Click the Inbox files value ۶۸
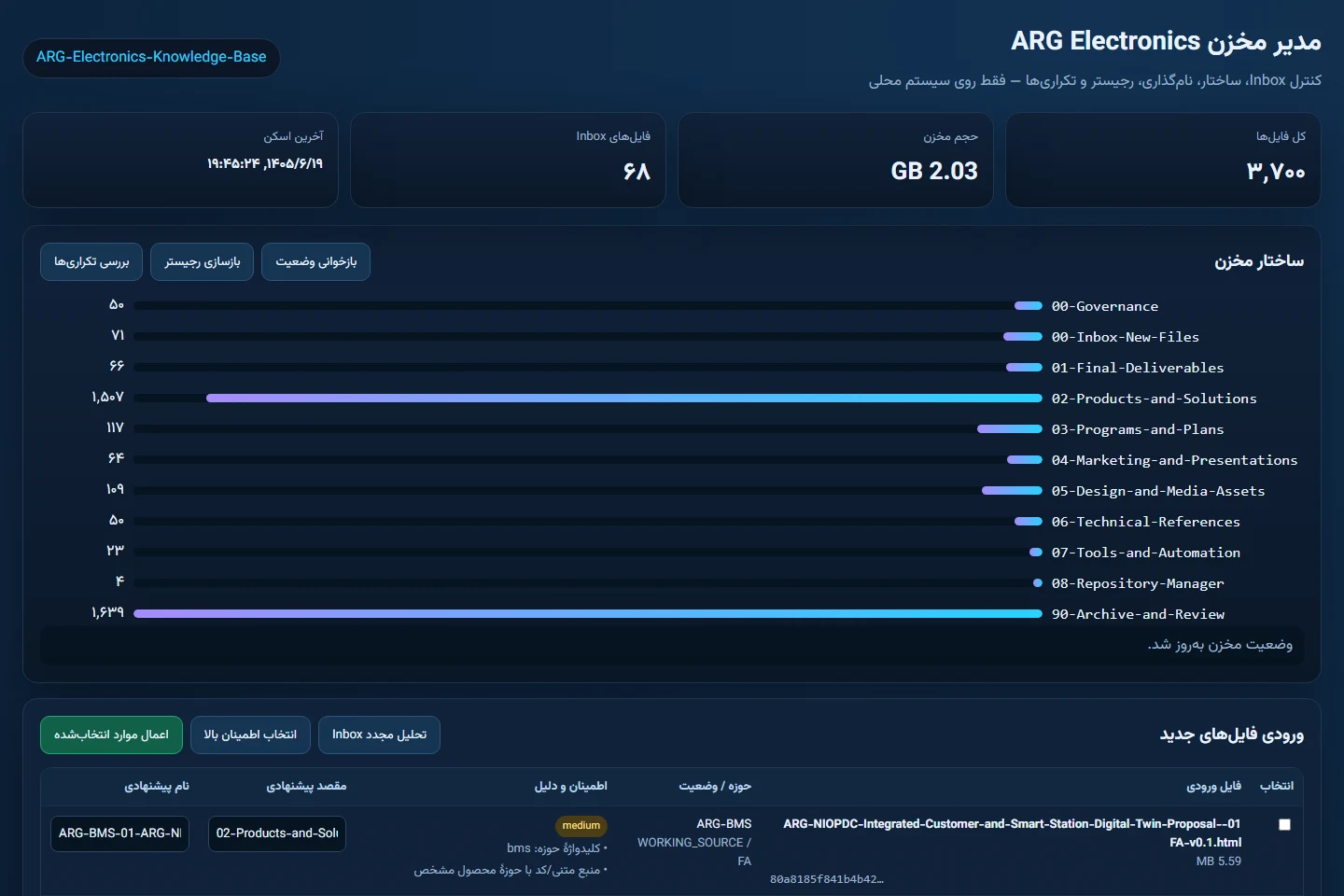Viewport: 1344px width, 896px height. [x=637, y=172]
